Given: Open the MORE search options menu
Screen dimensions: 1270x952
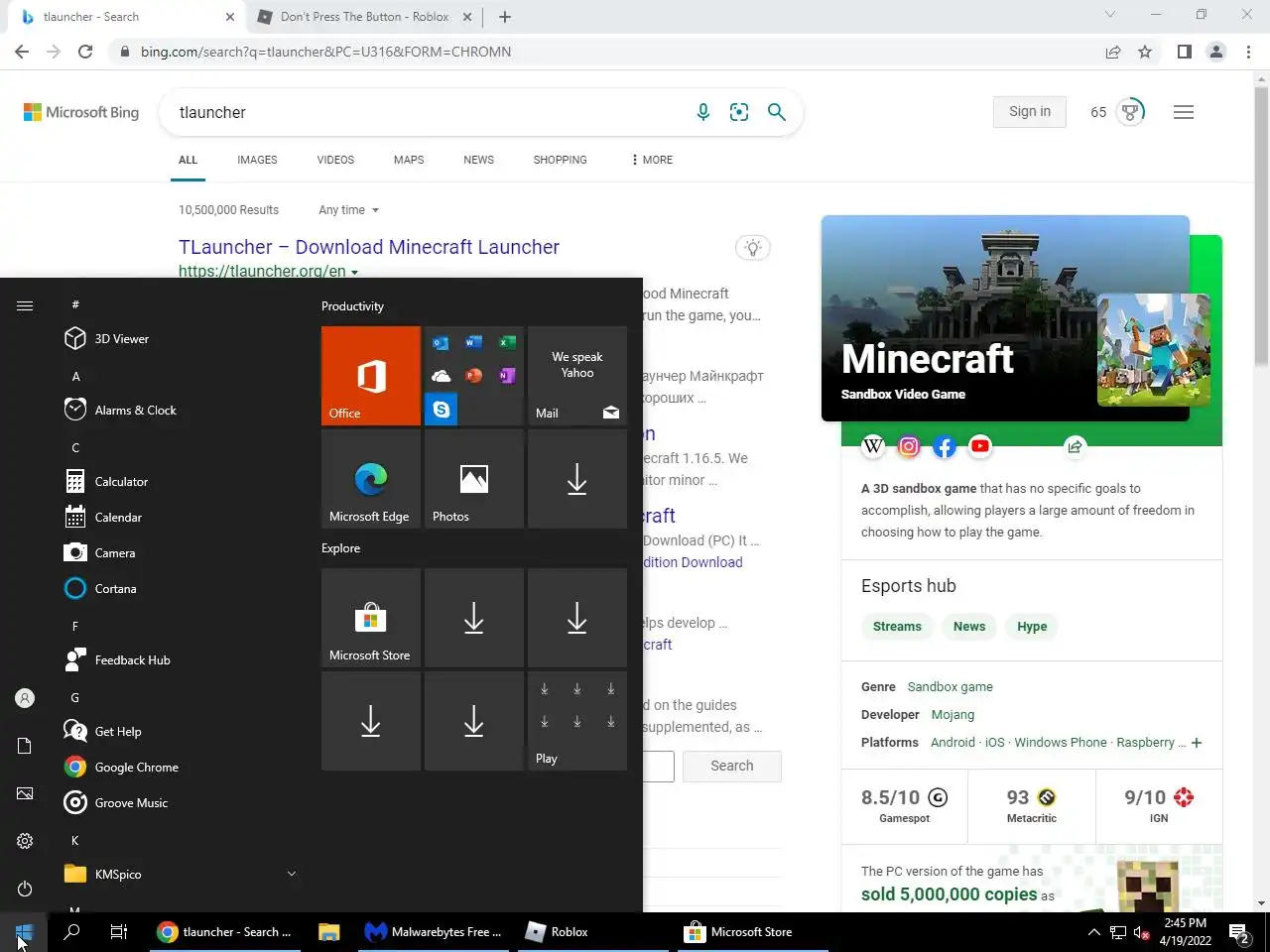Looking at the screenshot, I should [x=652, y=160].
